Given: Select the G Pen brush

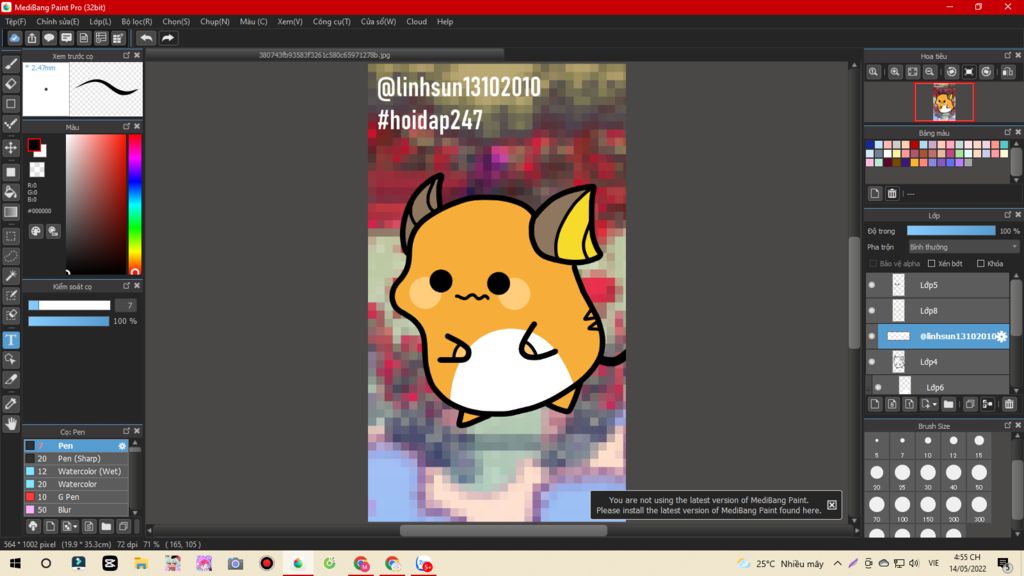Looking at the screenshot, I should pos(76,497).
